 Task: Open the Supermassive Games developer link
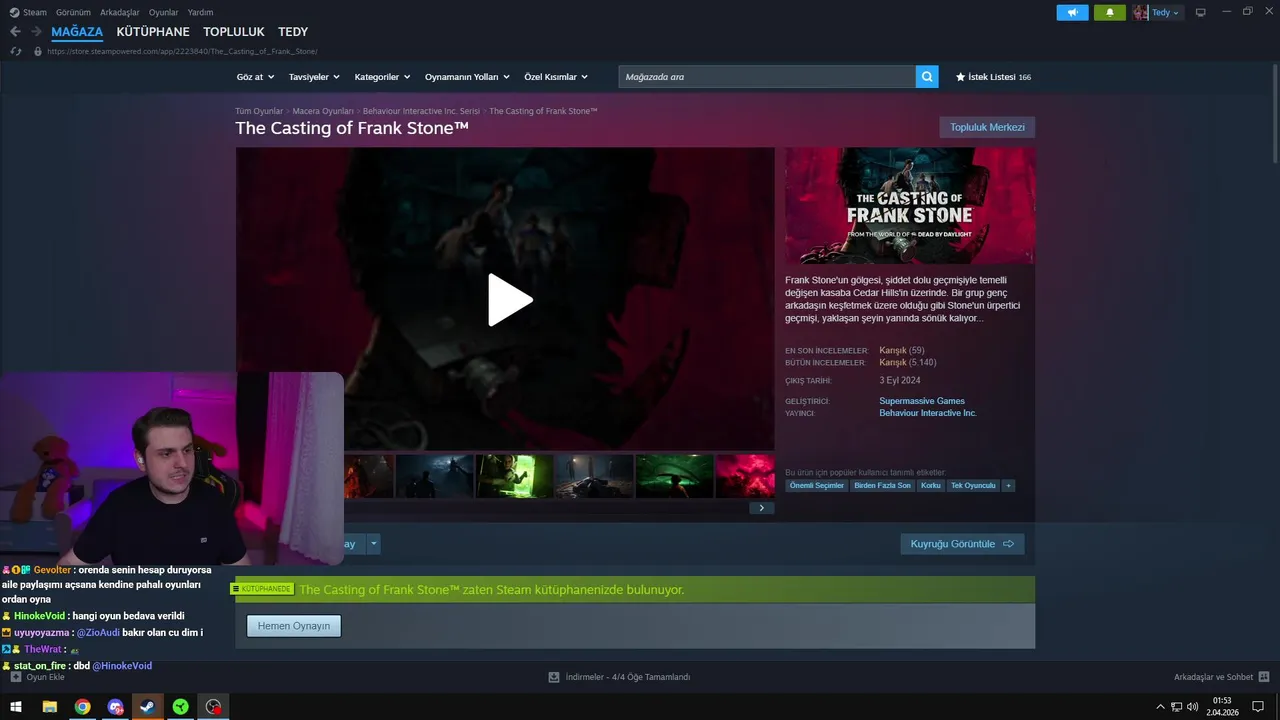tap(922, 401)
